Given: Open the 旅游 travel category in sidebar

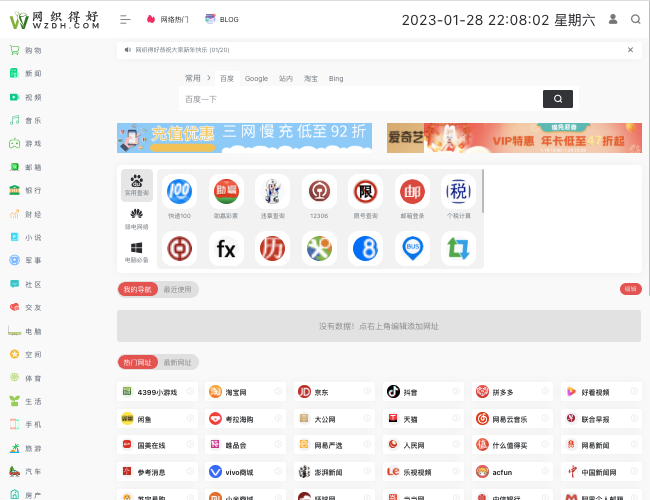Looking at the screenshot, I should coord(25,448).
